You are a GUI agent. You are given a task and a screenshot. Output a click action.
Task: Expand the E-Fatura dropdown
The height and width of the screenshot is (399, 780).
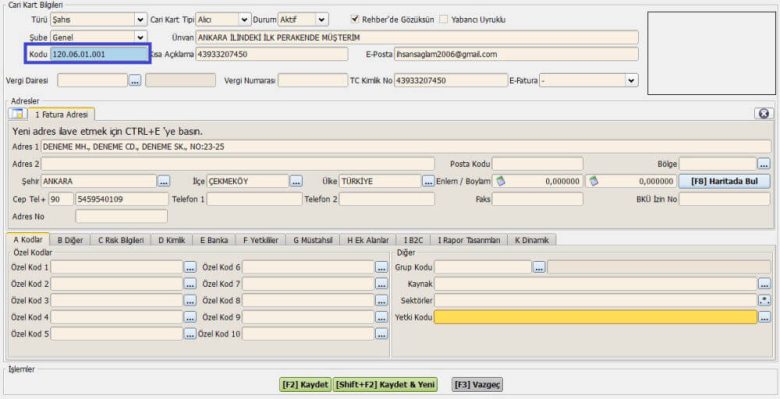[x=631, y=80]
